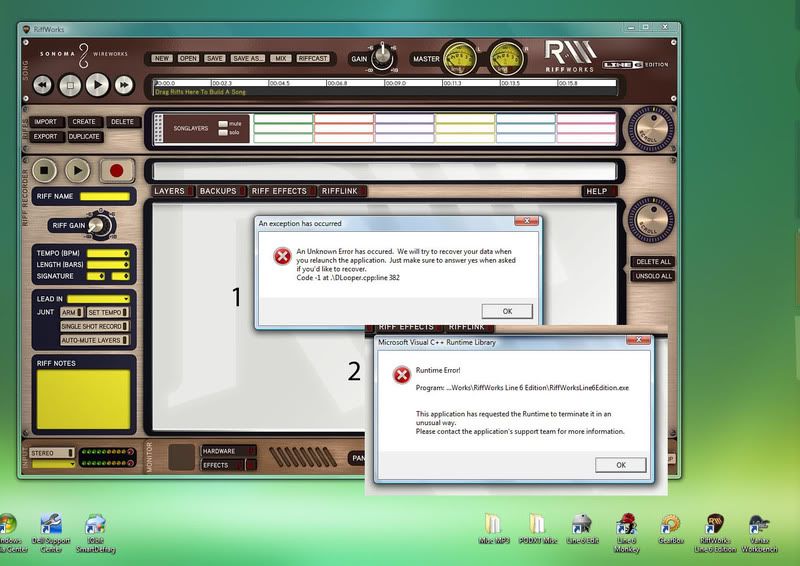Click the RiffWorks logo at top right
Viewport: 800px width, 566px height.
(570, 56)
